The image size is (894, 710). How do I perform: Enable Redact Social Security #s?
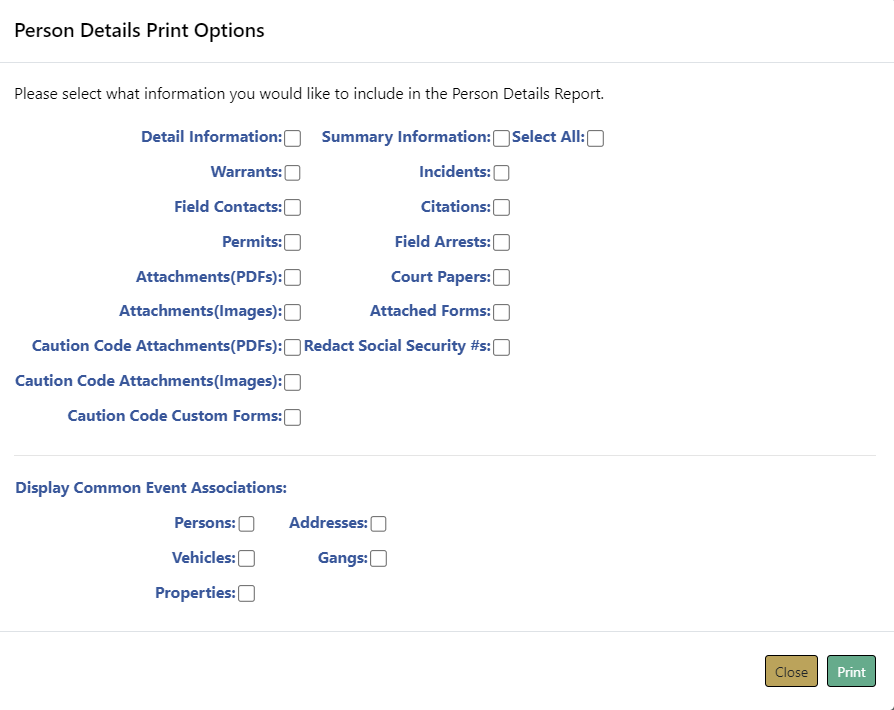click(502, 347)
